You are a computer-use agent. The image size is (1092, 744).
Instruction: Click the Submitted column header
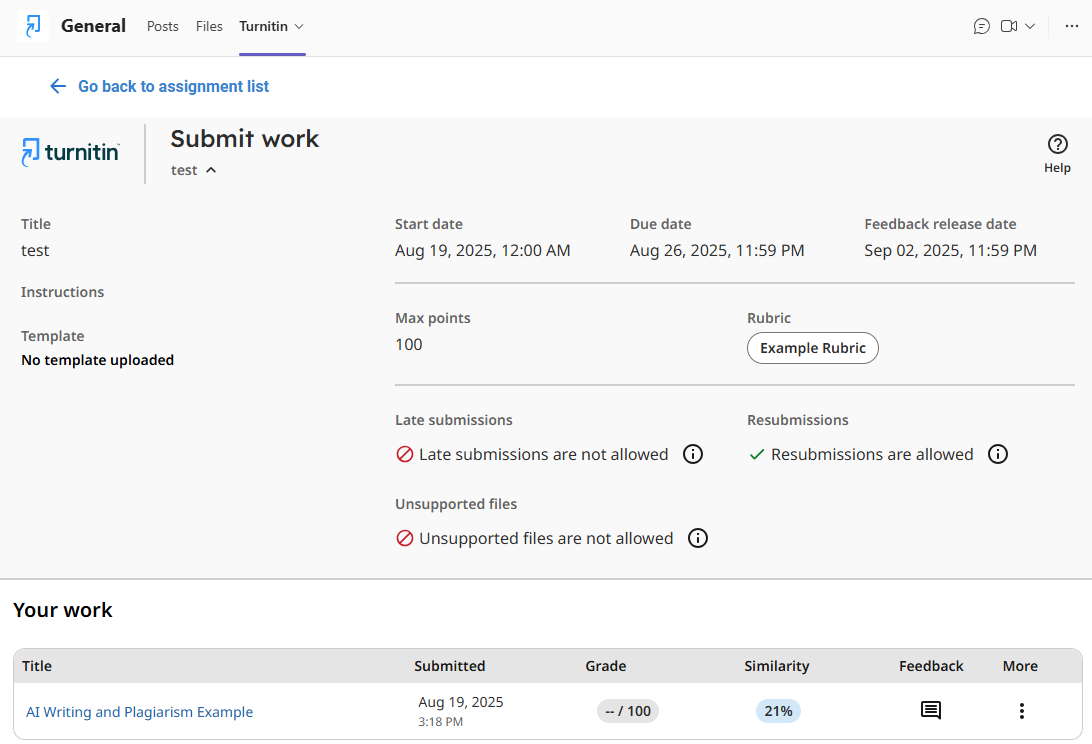(449, 666)
